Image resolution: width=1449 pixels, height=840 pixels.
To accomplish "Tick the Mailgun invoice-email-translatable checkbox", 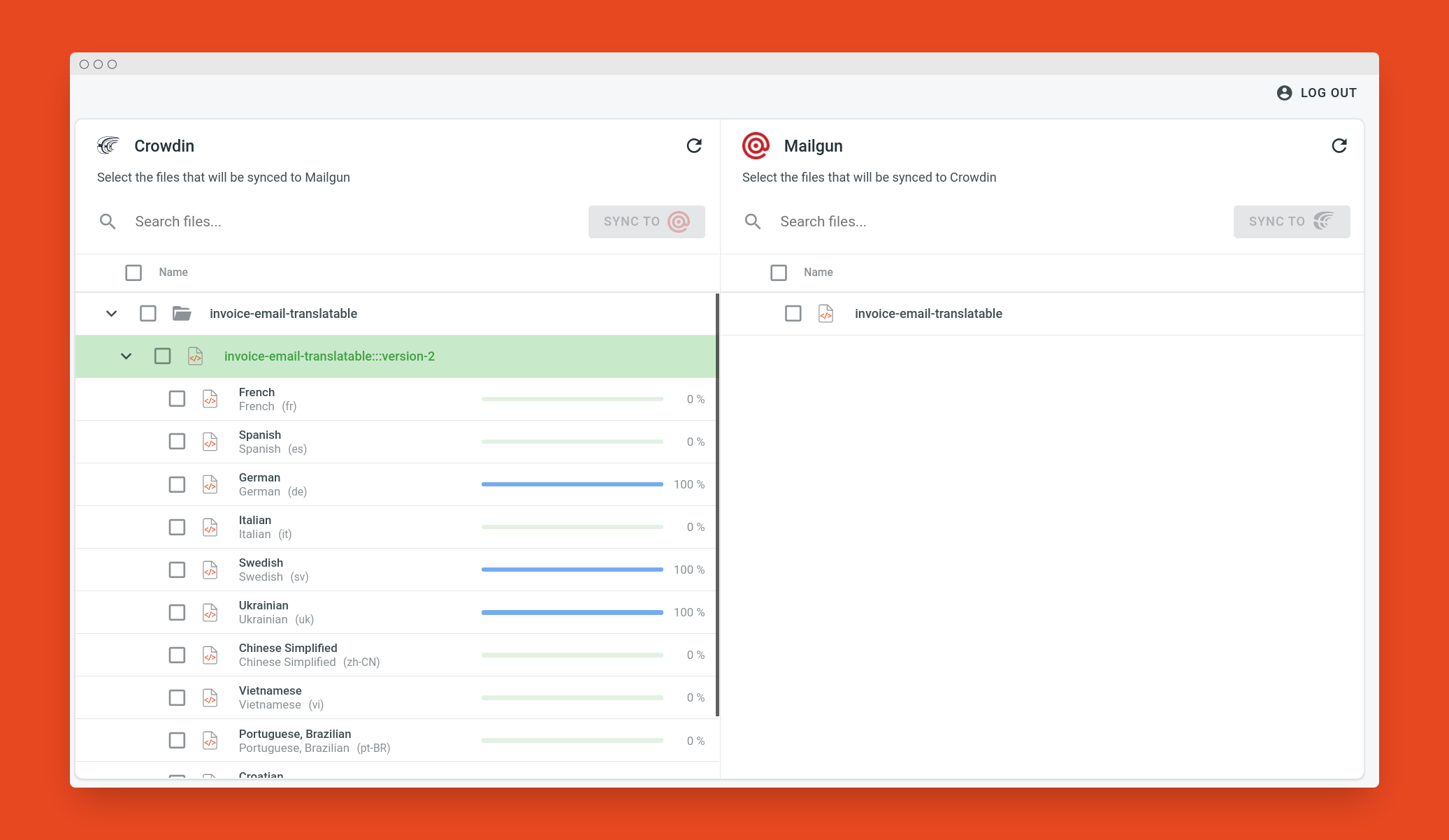I will (x=793, y=313).
